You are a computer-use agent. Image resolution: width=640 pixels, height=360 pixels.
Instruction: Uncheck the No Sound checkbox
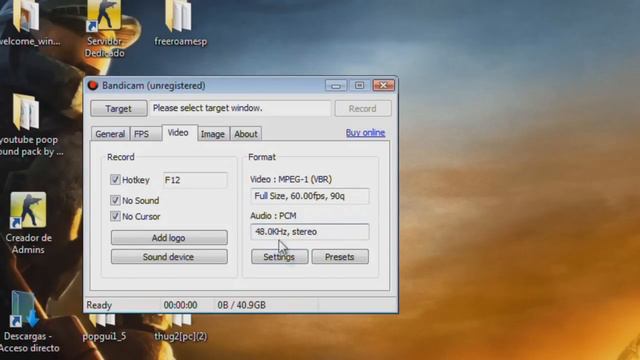115,200
